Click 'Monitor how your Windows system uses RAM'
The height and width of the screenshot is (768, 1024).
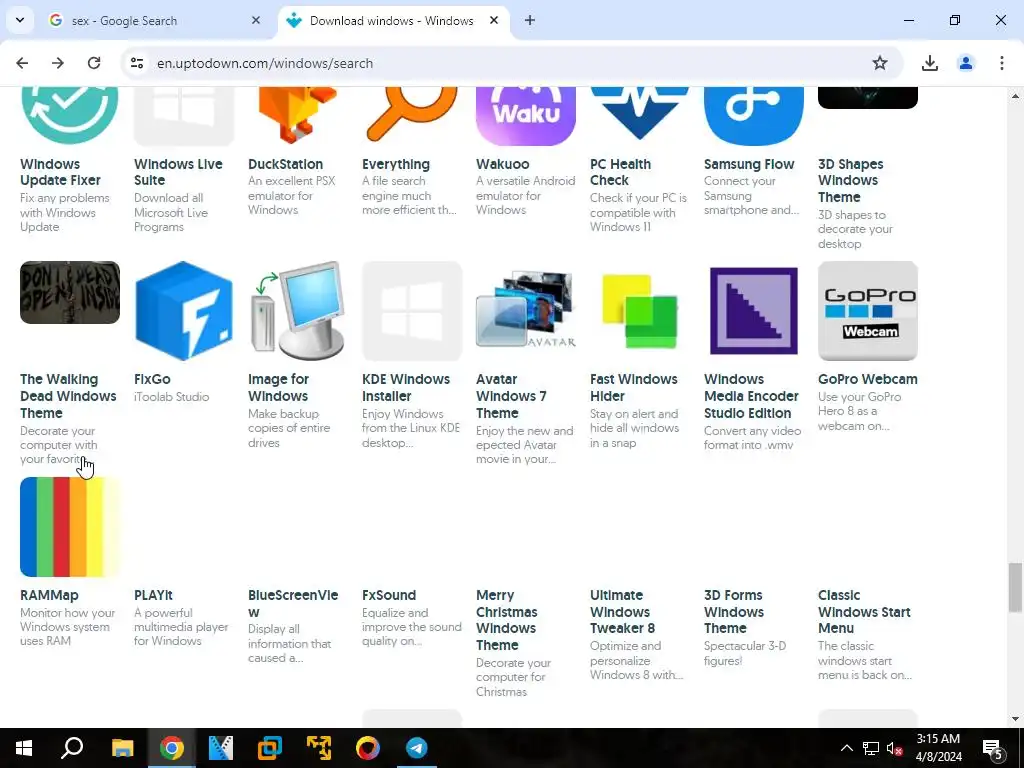pos(67,627)
